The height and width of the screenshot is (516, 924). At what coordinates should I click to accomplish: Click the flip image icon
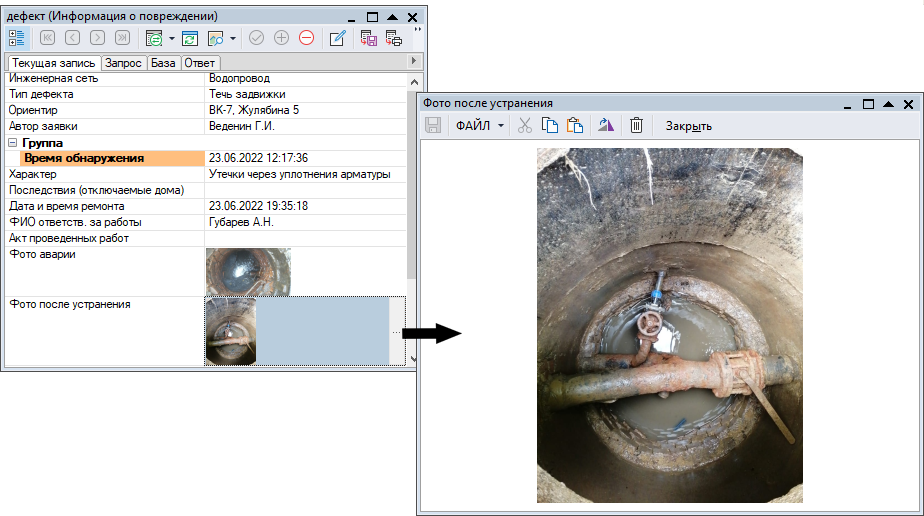click(605, 125)
